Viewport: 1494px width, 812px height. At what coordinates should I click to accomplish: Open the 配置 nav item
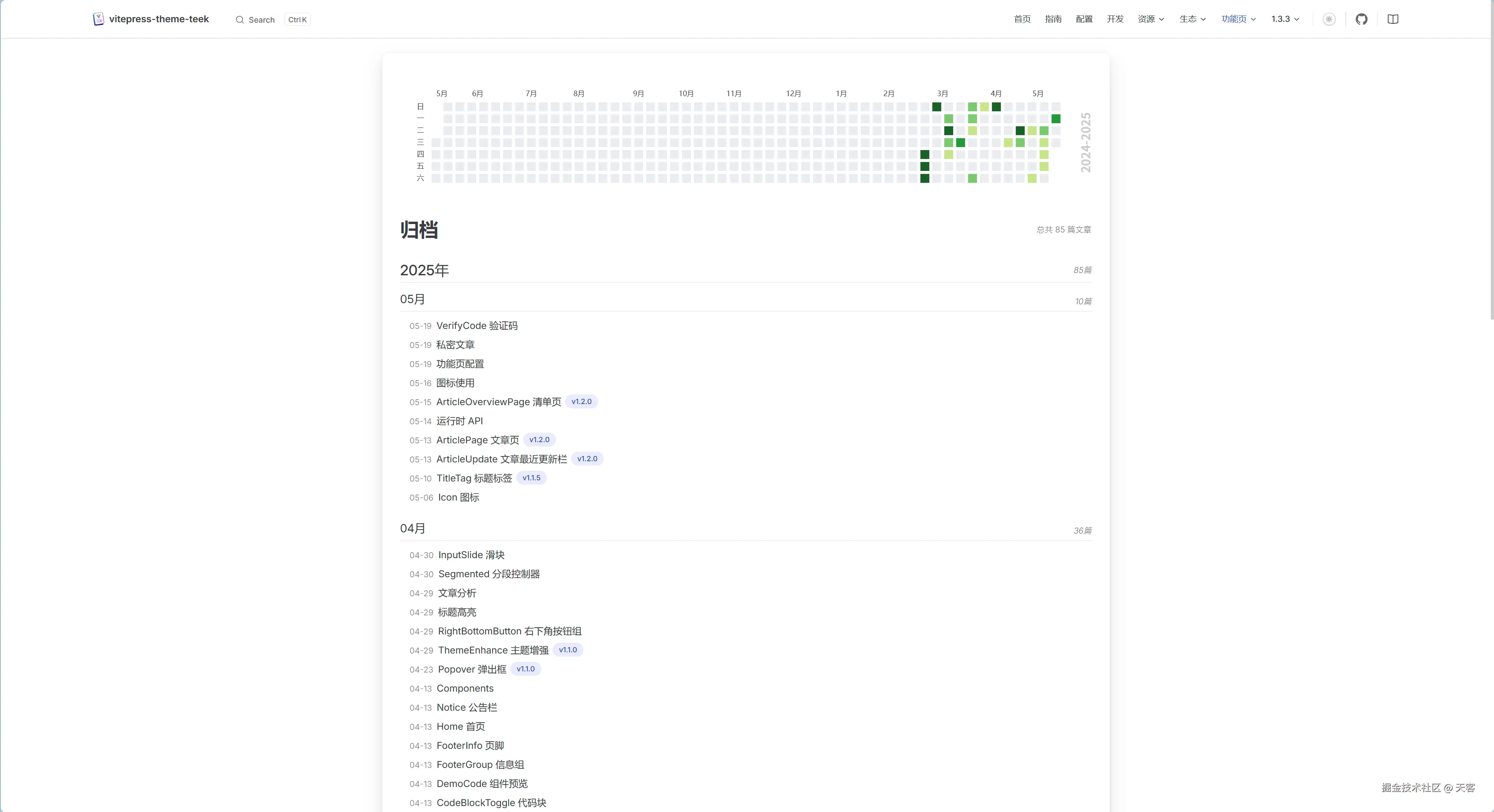pos(1083,19)
